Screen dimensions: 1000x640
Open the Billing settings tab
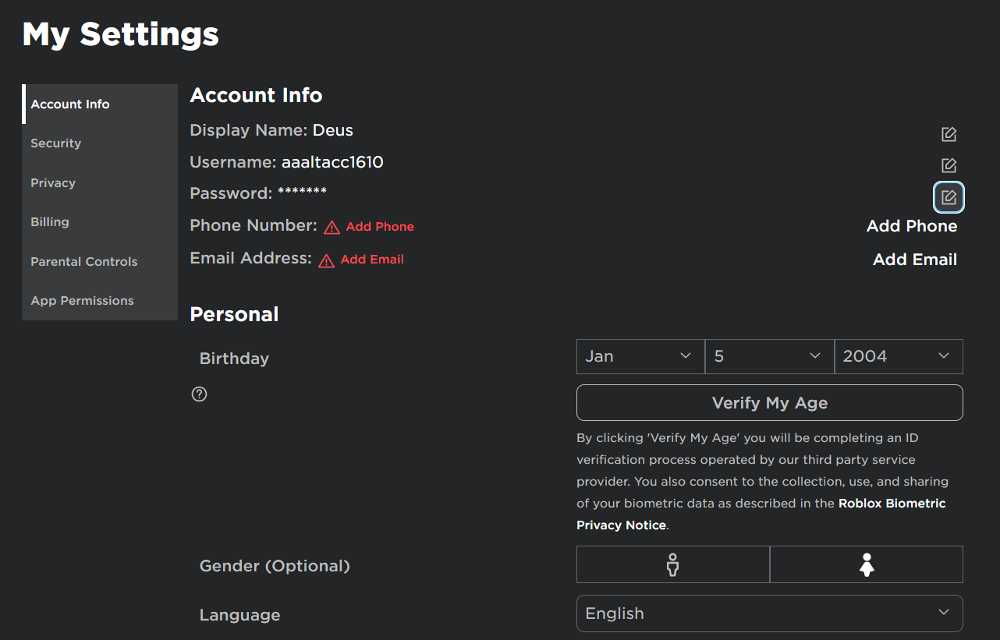(x=99, y=222)
